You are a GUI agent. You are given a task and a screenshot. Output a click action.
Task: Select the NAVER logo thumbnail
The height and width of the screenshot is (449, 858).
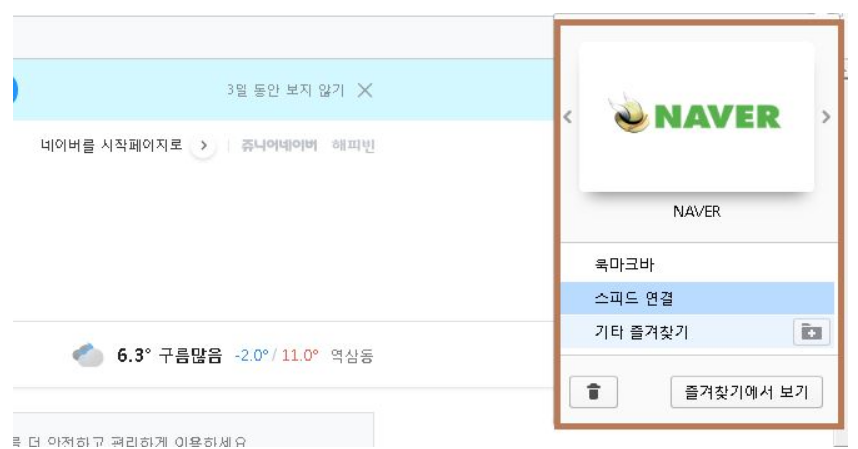coord(697,116)
